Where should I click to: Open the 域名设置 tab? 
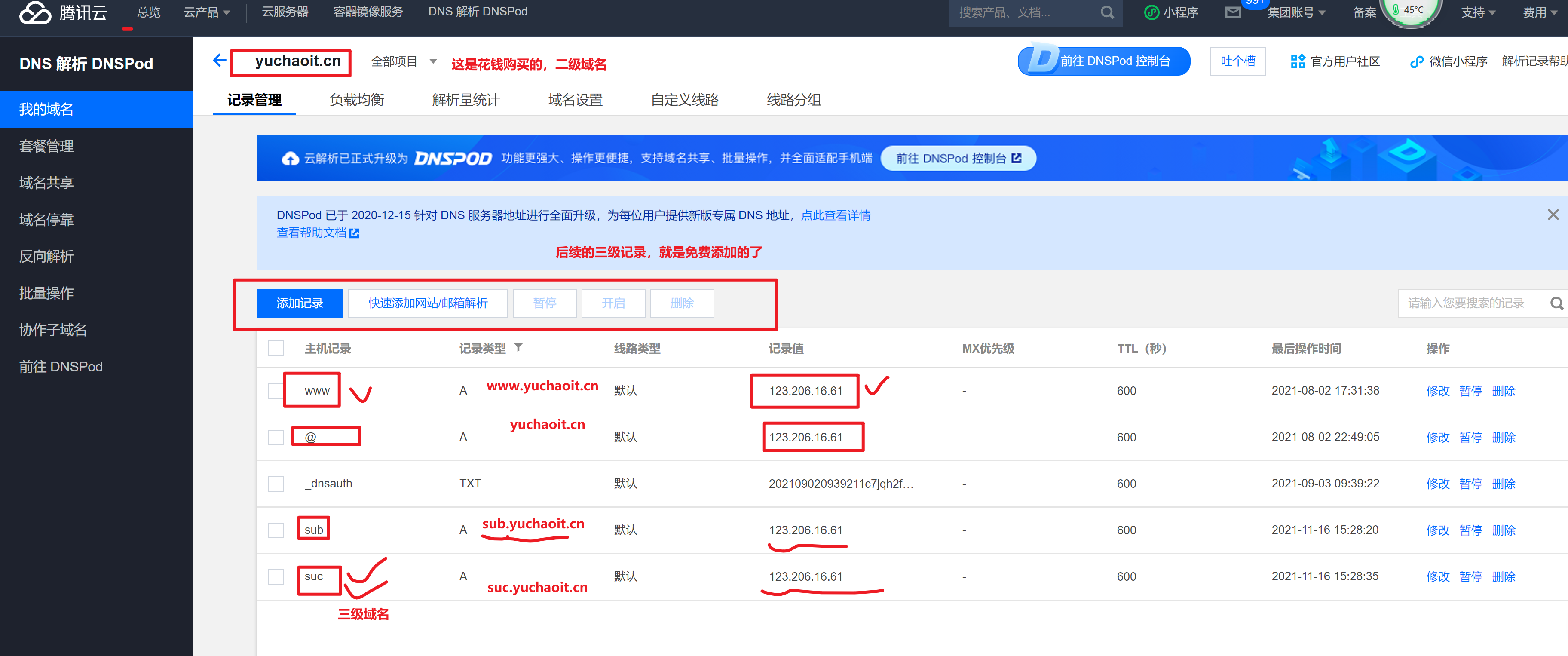click(575, 100)
